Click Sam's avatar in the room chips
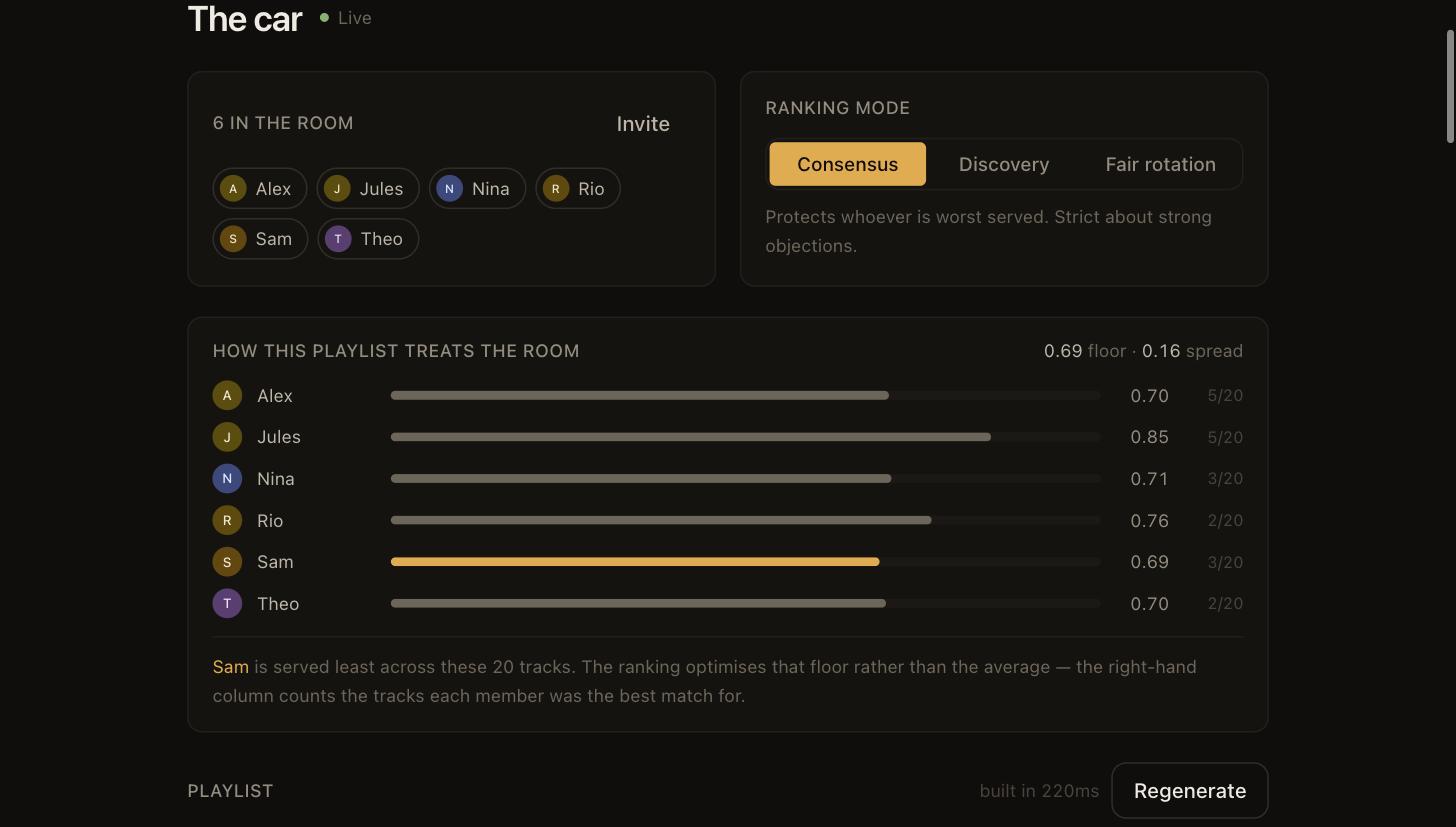 (x=233, y=239)
